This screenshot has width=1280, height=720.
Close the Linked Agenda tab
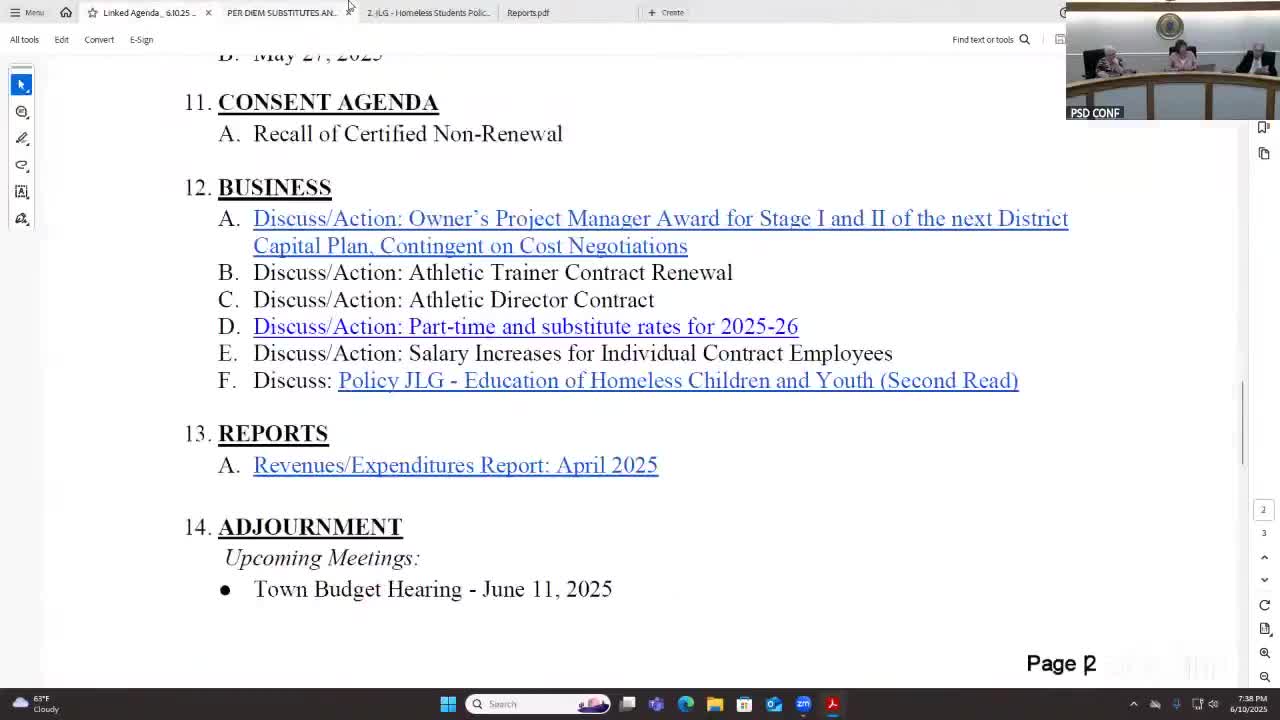pyautogui.click(x=208, y=13)
